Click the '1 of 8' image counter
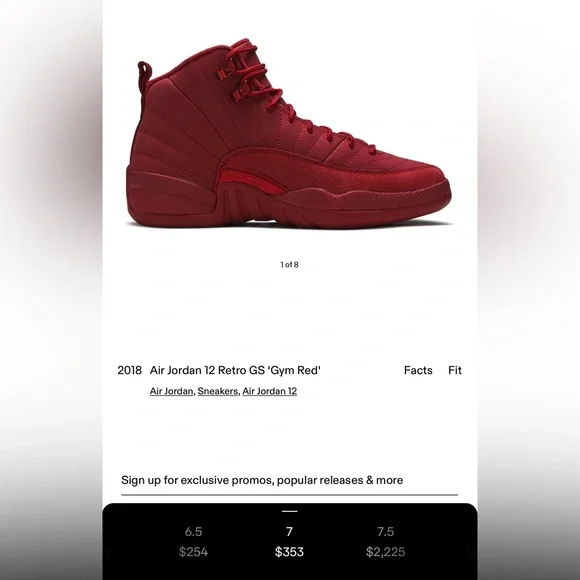580x580 pixels. (x=289, y=264)
